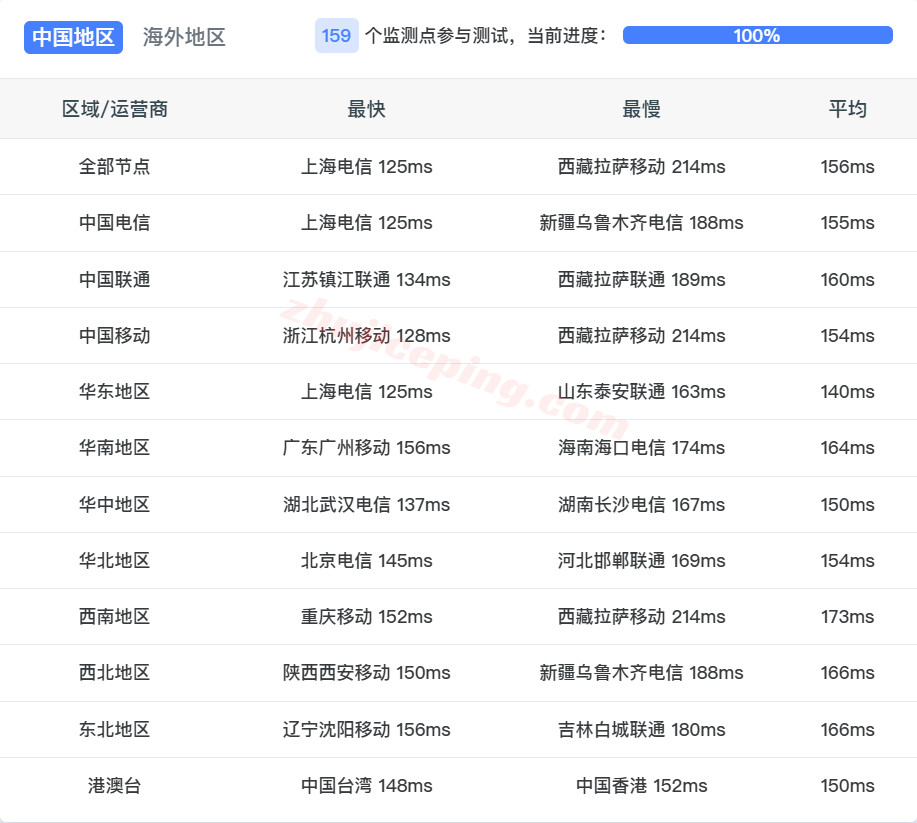Viewport: 917px width, 823px height.
Task: Open the 中国联通 results row
Action: (114, 280)
